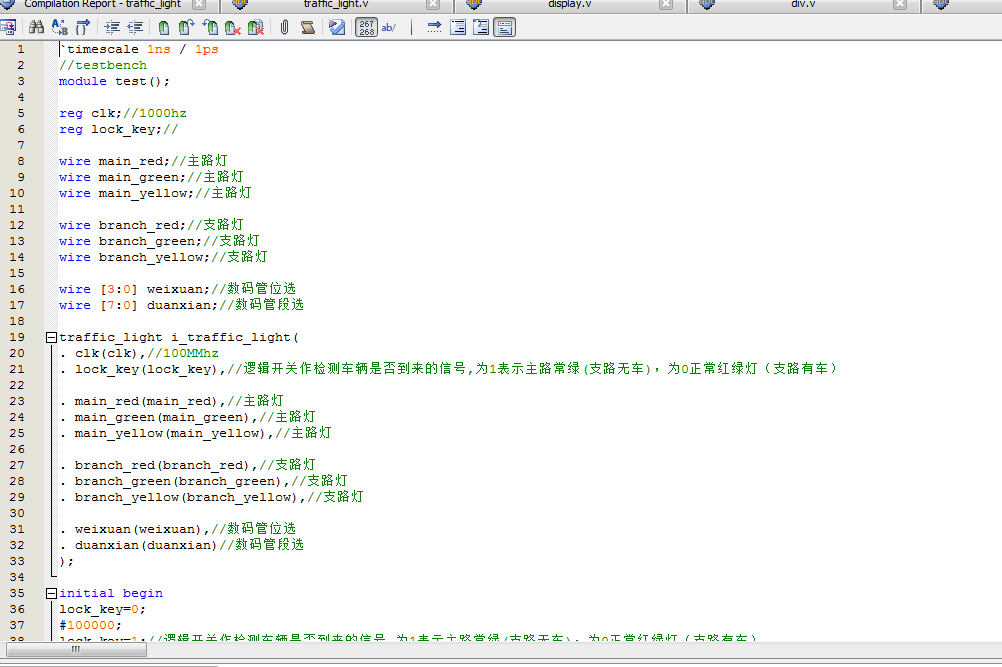Toggle line numbers display (267/268 button)
The width and height of the screenshot is (1002, 667).
coord(366,27)
